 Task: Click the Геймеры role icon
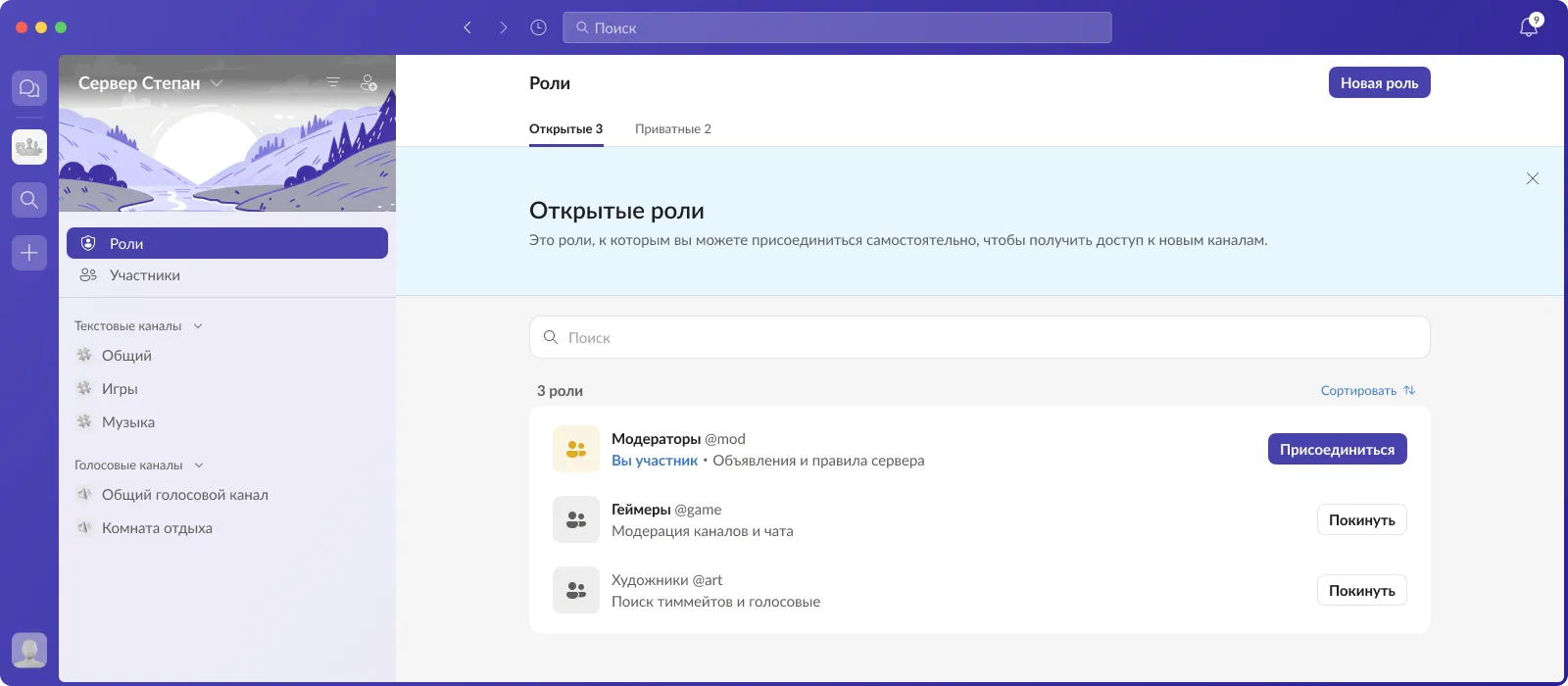click(576, 519)
